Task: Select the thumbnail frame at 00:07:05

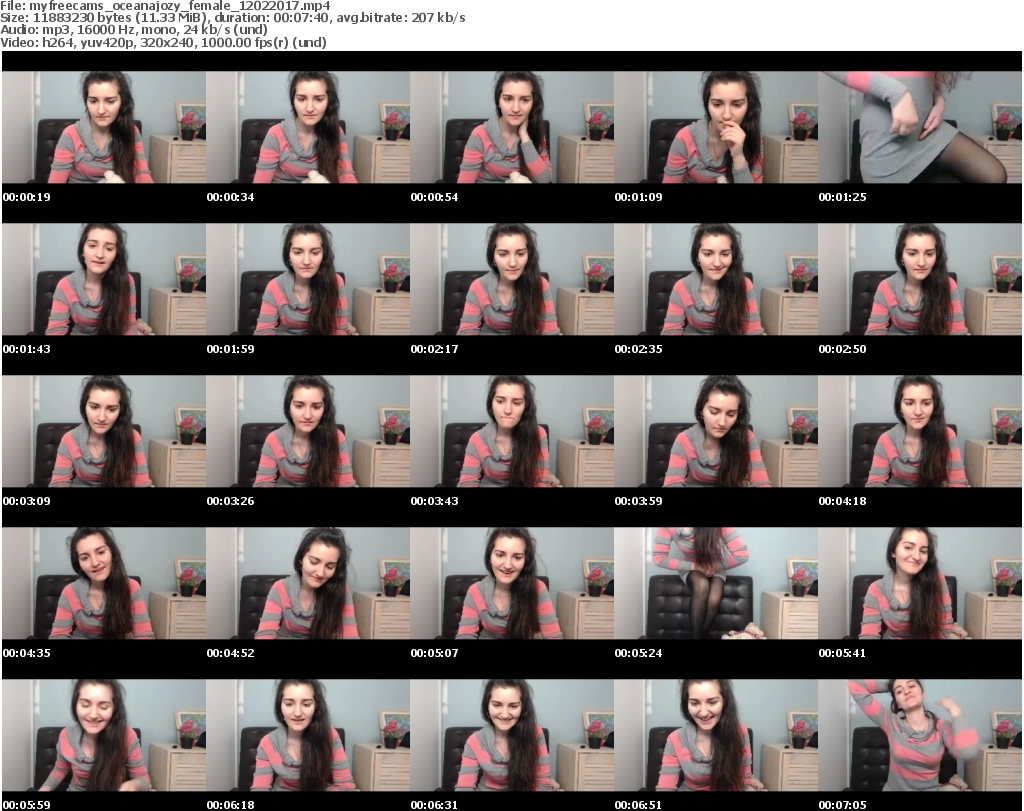Action: [920, 735]
